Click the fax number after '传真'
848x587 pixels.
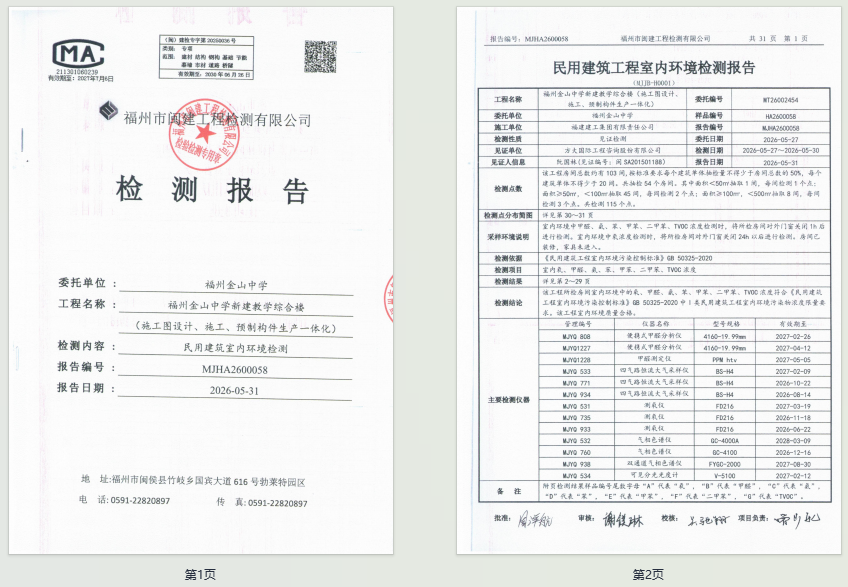pyautogui.click(x=277, y=503)
